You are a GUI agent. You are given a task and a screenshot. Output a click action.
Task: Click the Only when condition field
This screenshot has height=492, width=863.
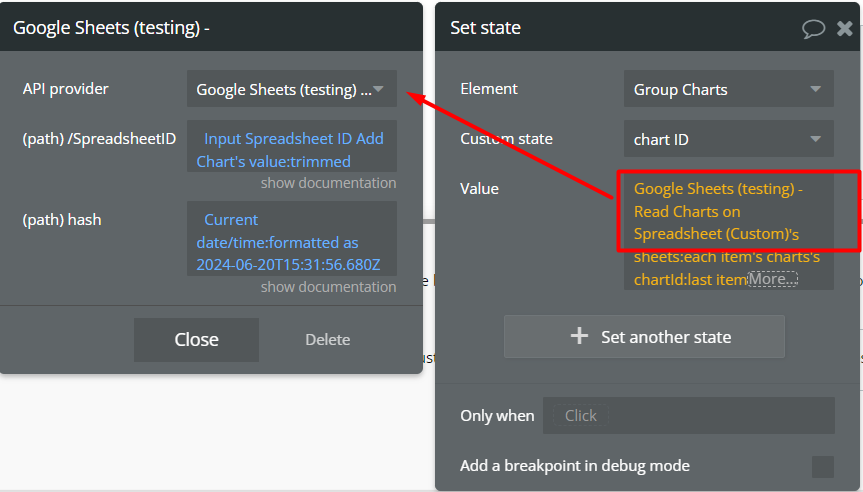click(x=689, y=416)
